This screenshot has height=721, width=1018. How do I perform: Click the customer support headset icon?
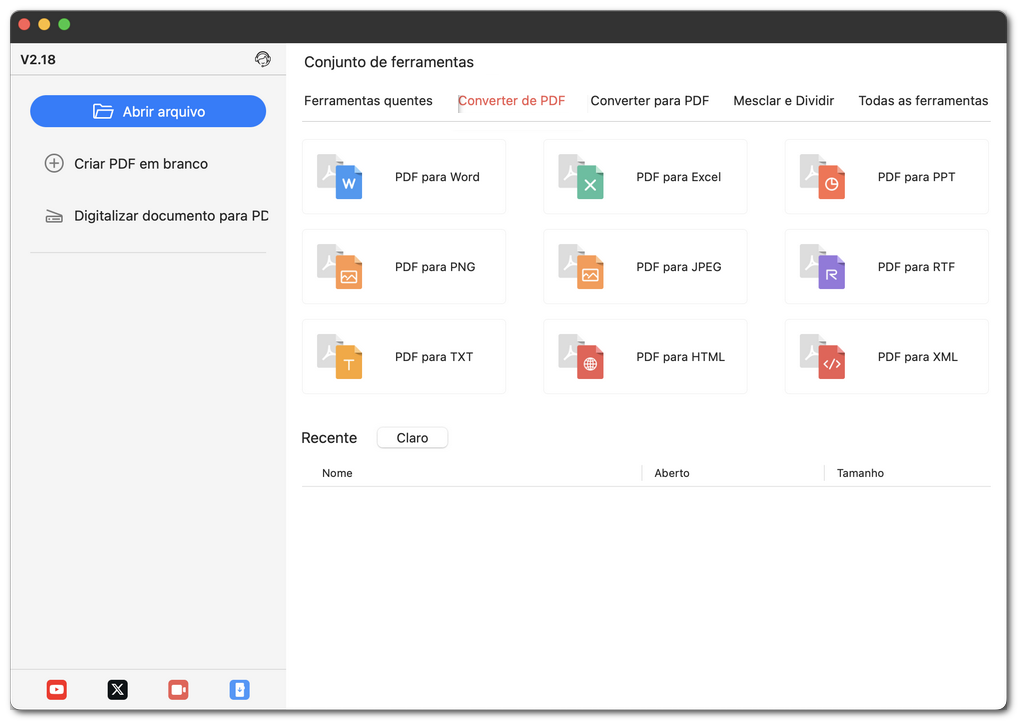tap(263, 59)
